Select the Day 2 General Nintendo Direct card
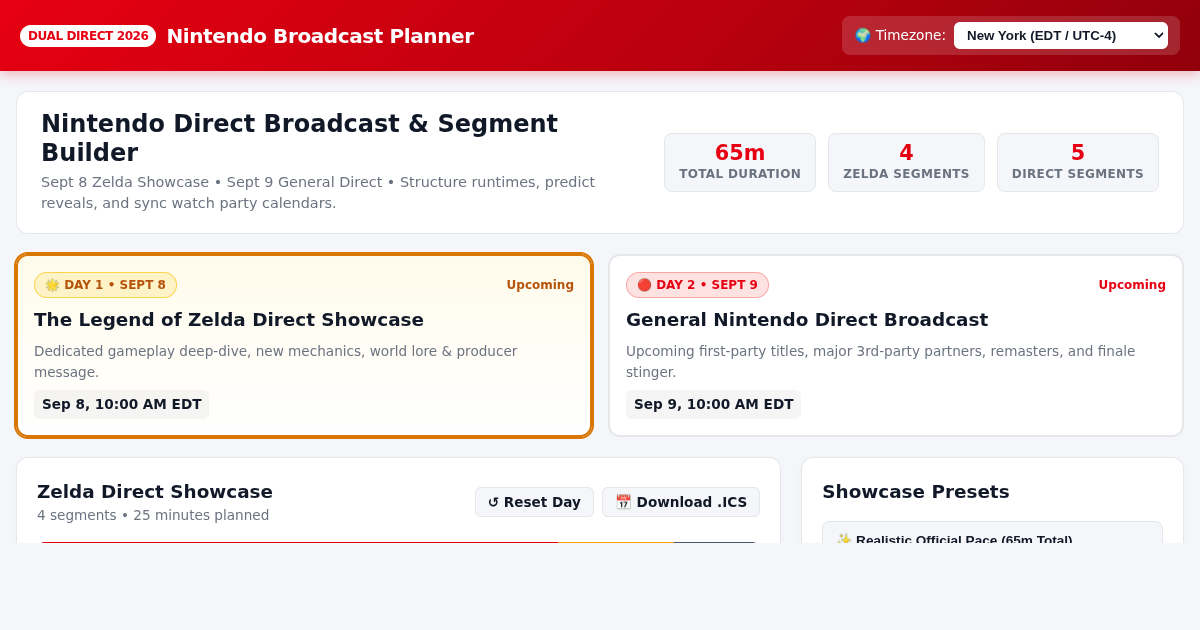 pyautogui.click(x=896, y=345)
